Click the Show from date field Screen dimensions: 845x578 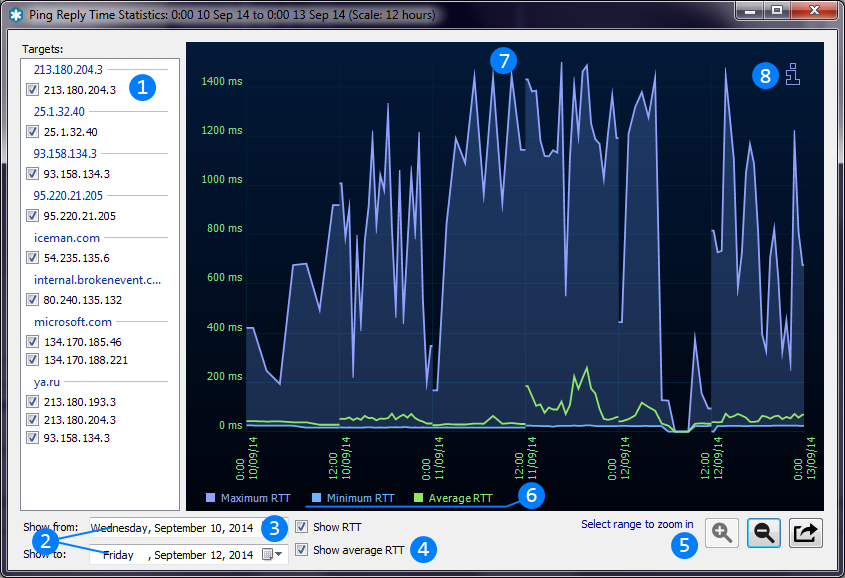[170, 527]
